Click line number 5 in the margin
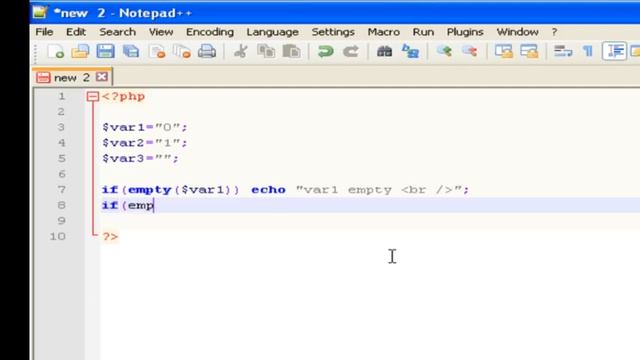Screen dimensions: 640x360 point(62,158)
